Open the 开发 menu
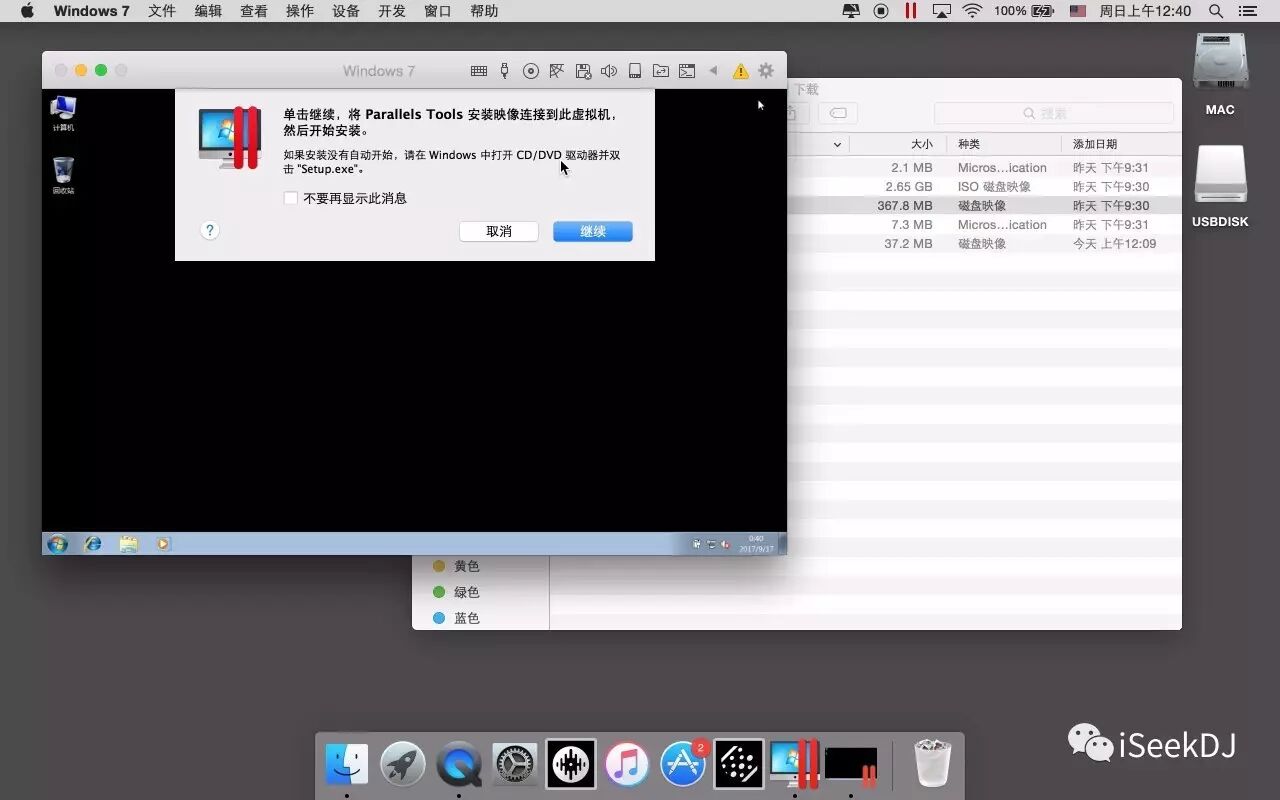Viewport: 1280px width, 800px height. click(x=392, y=11)
